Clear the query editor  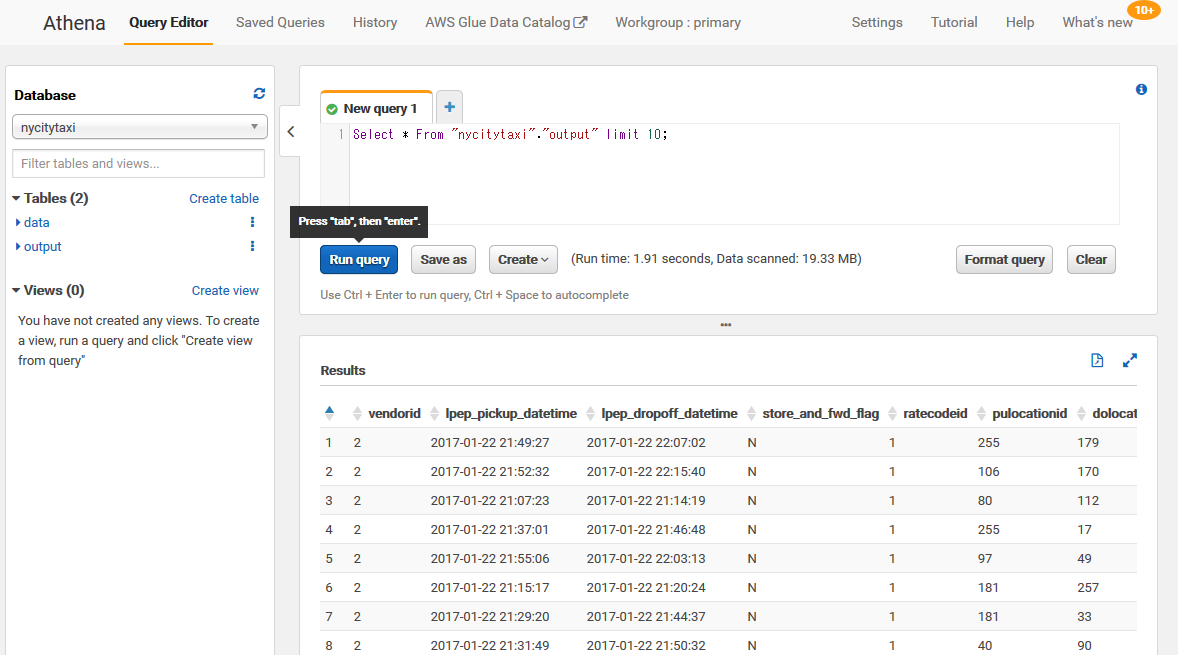coord(1090,259)
